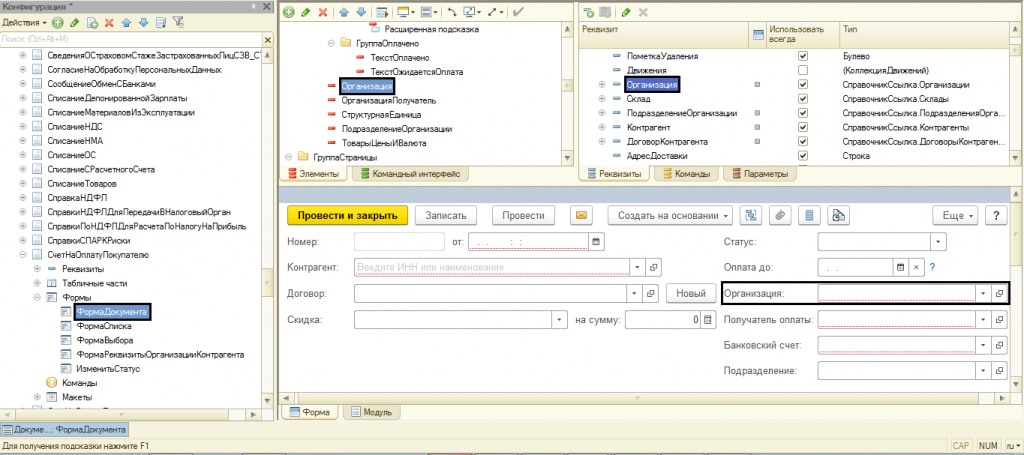The height and width of the screenshot is (455, 1024).
Task: Click the Записать button
Action: (x=446, y=215)
